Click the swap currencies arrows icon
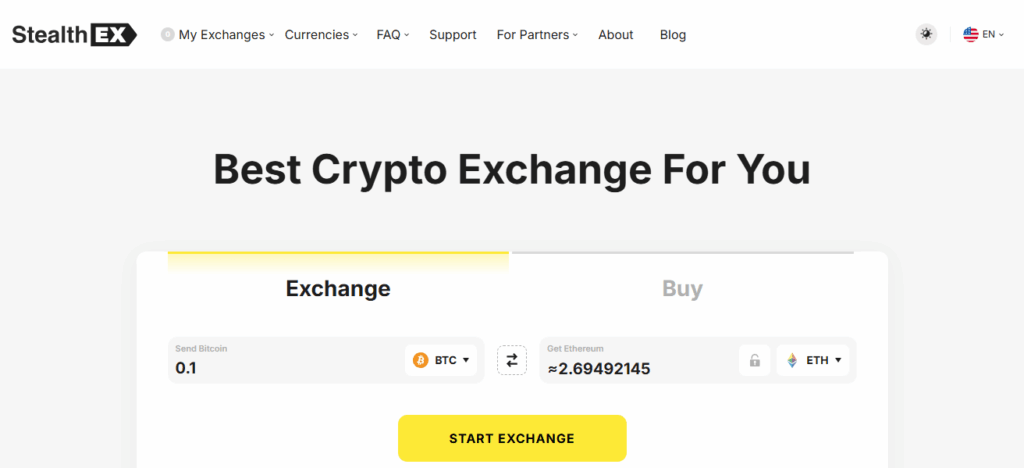Image resolution: width=1024 pixels, height=468 pixels. [x=512, y=360]
